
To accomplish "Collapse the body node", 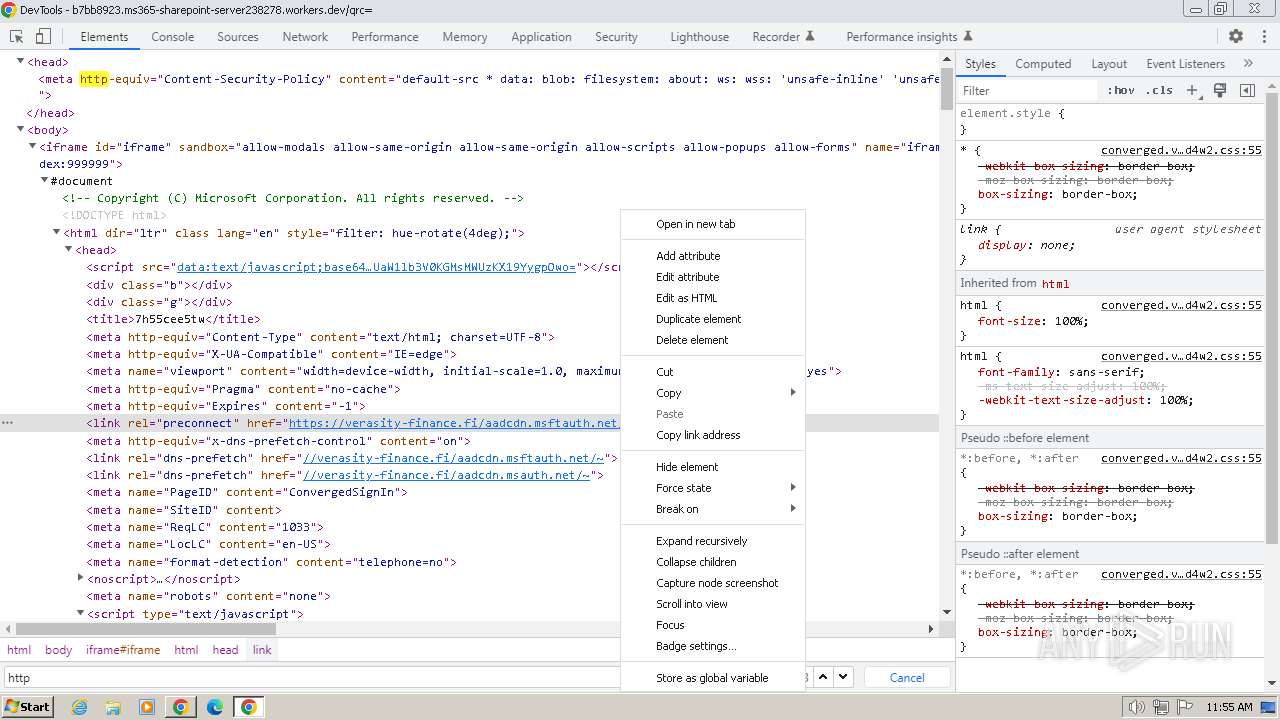I will tap(20, 130).
